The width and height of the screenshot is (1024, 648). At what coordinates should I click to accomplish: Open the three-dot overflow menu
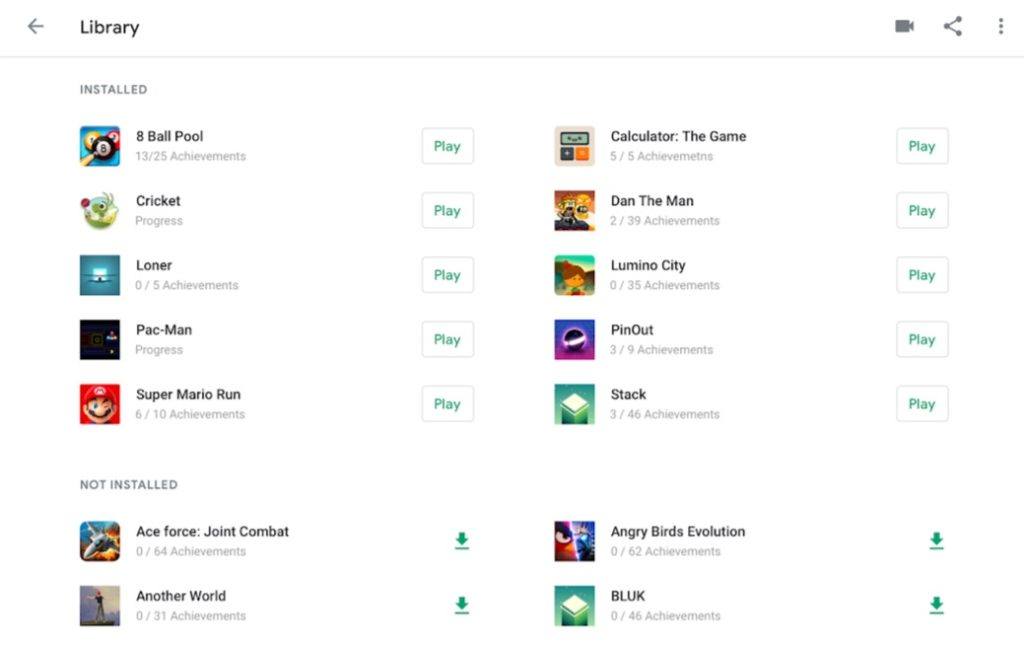[x=1000, y=27]
